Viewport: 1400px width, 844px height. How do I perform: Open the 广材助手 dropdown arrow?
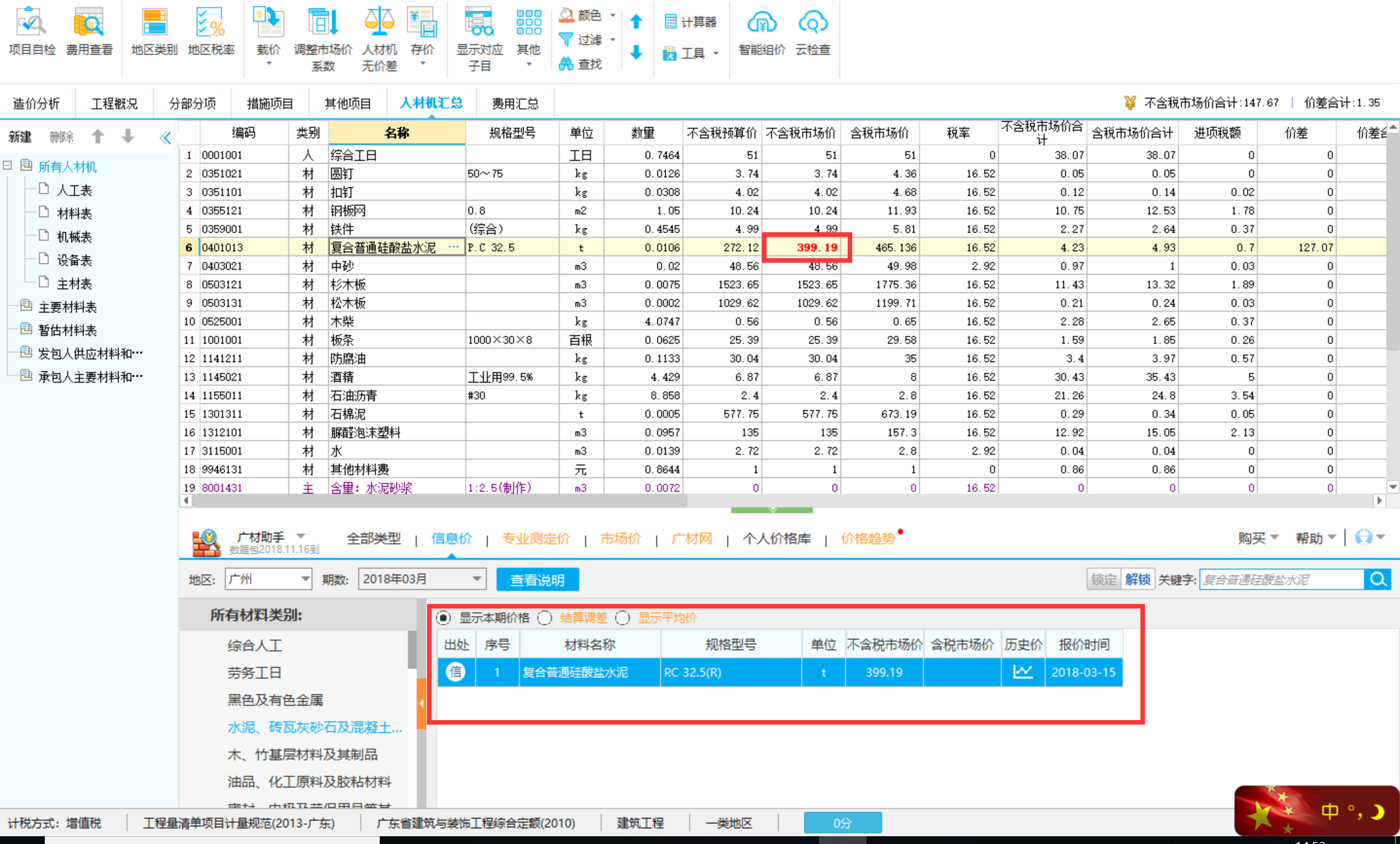coord(301,536)
